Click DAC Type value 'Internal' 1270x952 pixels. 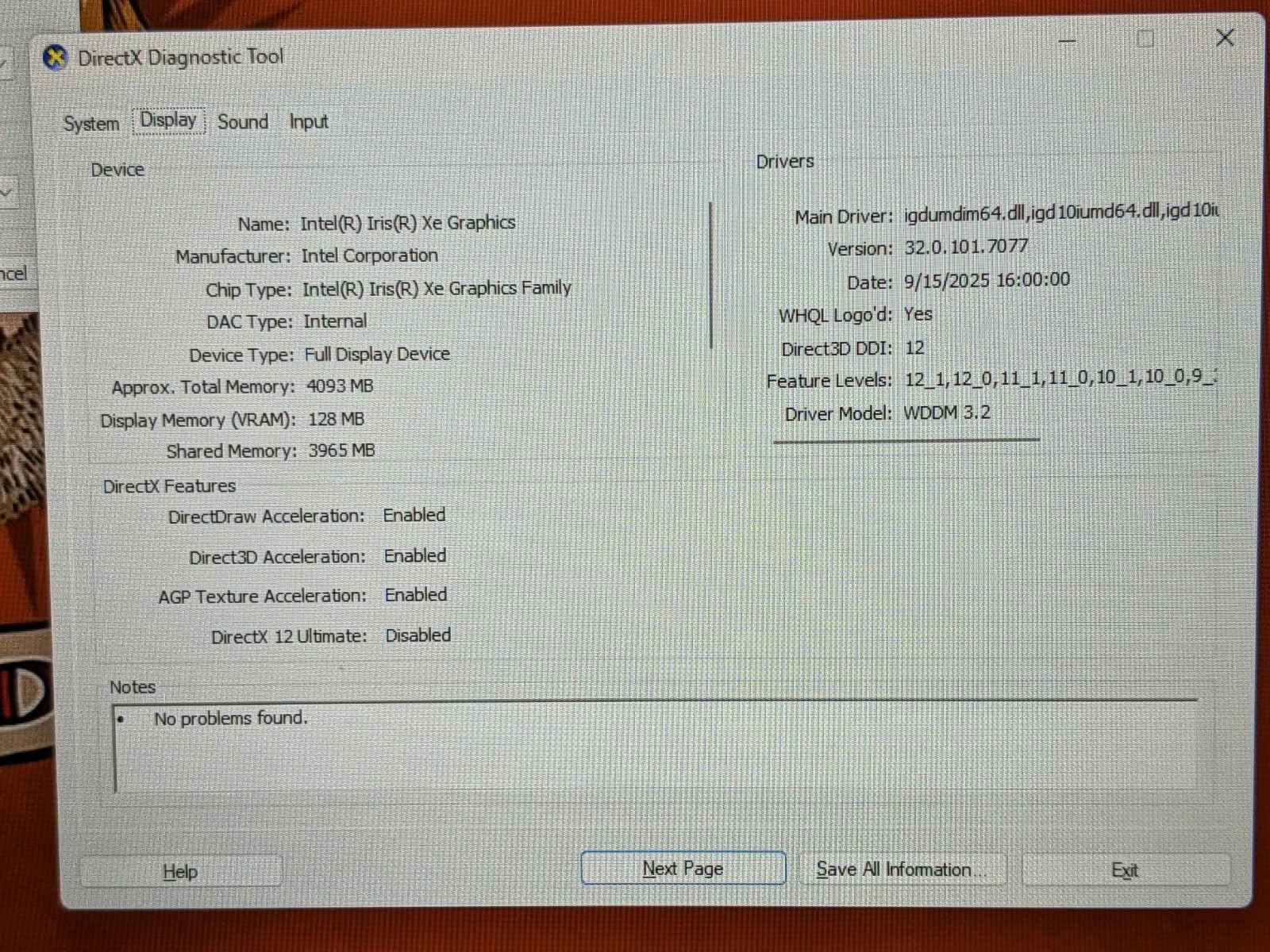click(335, 321)
